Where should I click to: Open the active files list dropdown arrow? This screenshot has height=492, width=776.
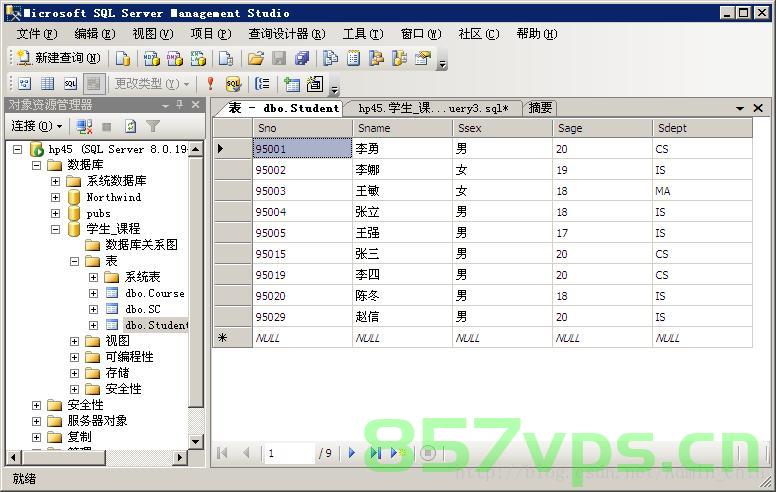point(740,108)
